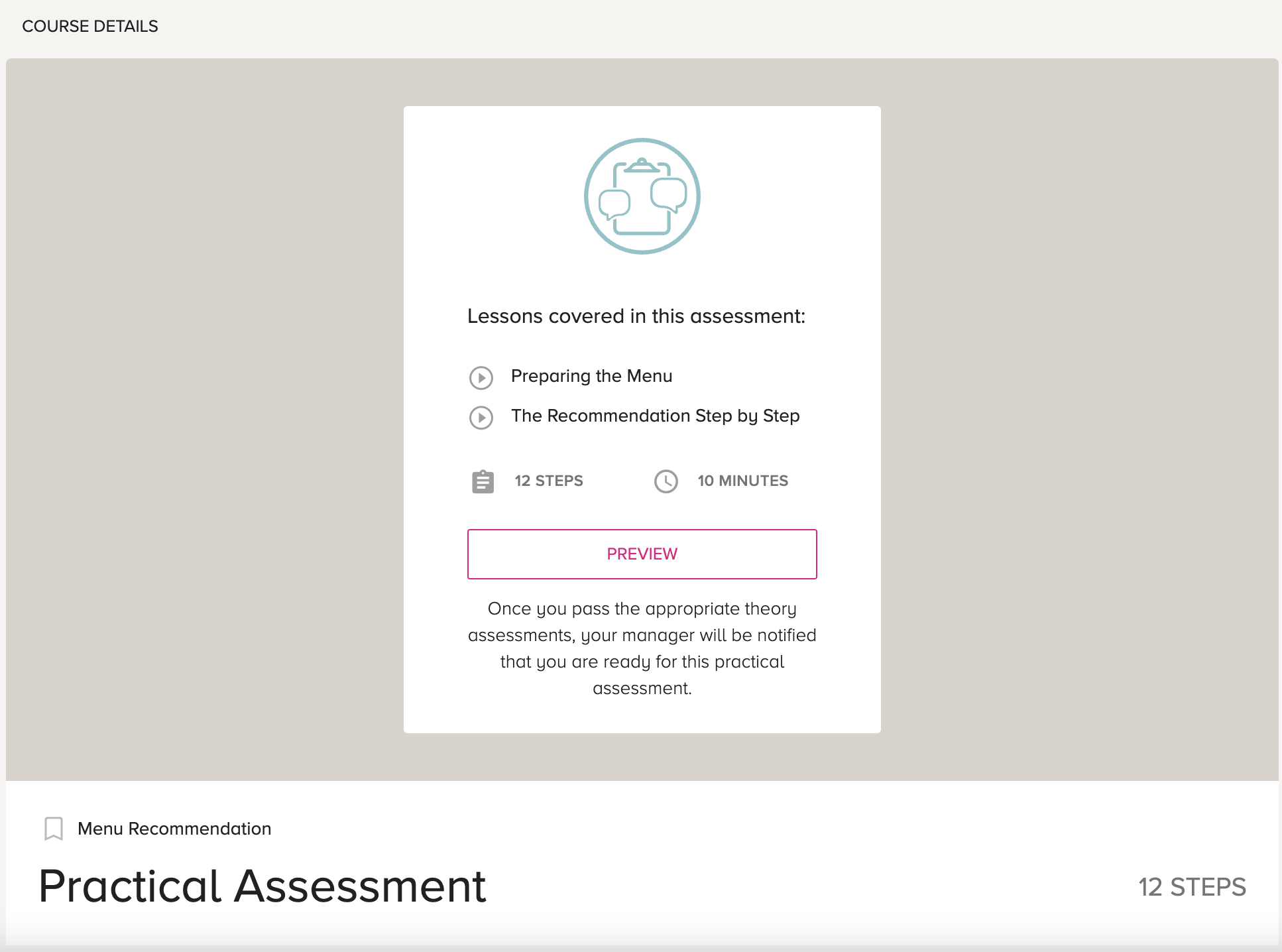This screenshot has width=1282, height=952.
Task: Click the 10 MINUTES duration label
Action: pos(742,481)
